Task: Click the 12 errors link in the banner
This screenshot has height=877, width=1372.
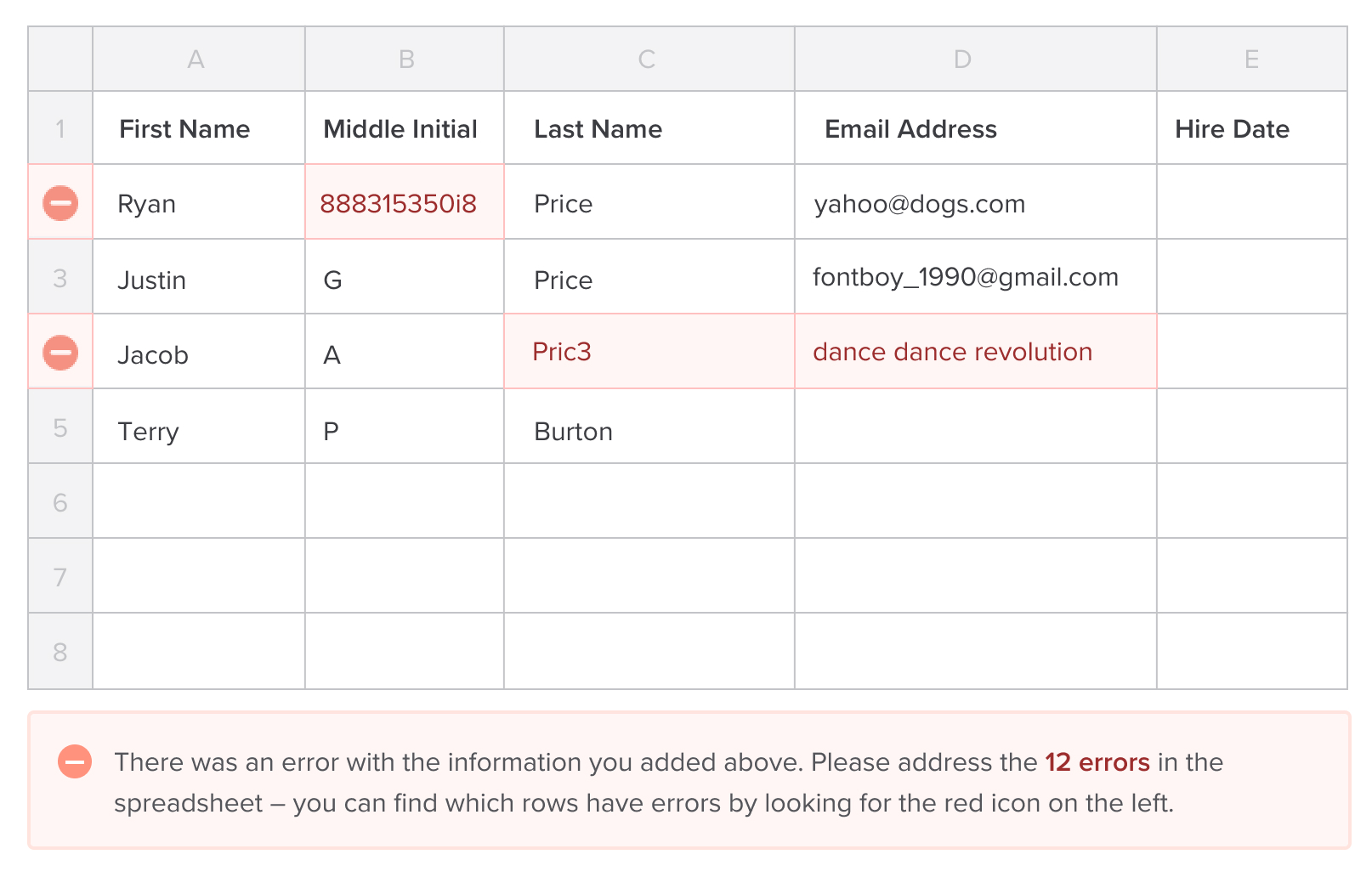Action: click(x=1097, y=762)
